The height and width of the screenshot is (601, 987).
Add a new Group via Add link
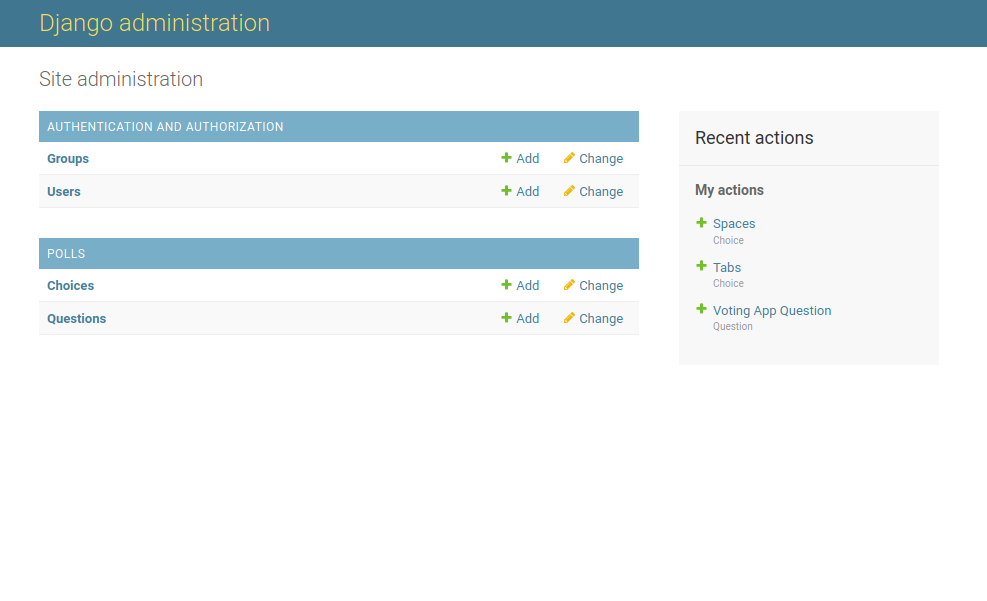[x=527, y=159]
